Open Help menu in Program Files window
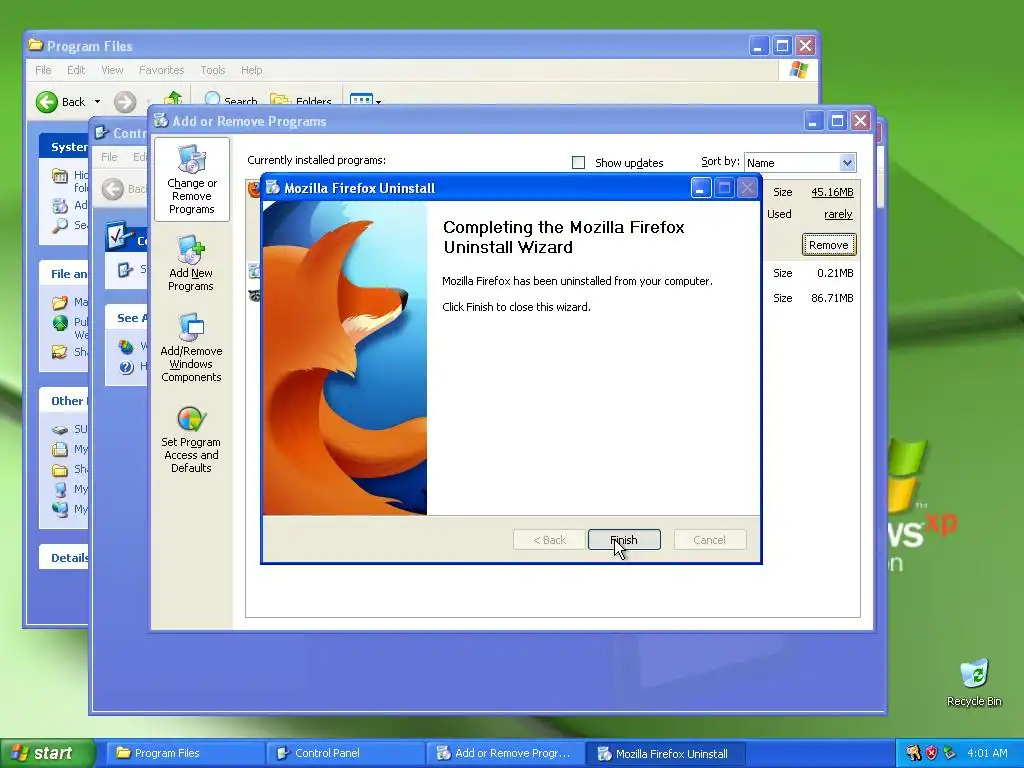 (251, 70)
